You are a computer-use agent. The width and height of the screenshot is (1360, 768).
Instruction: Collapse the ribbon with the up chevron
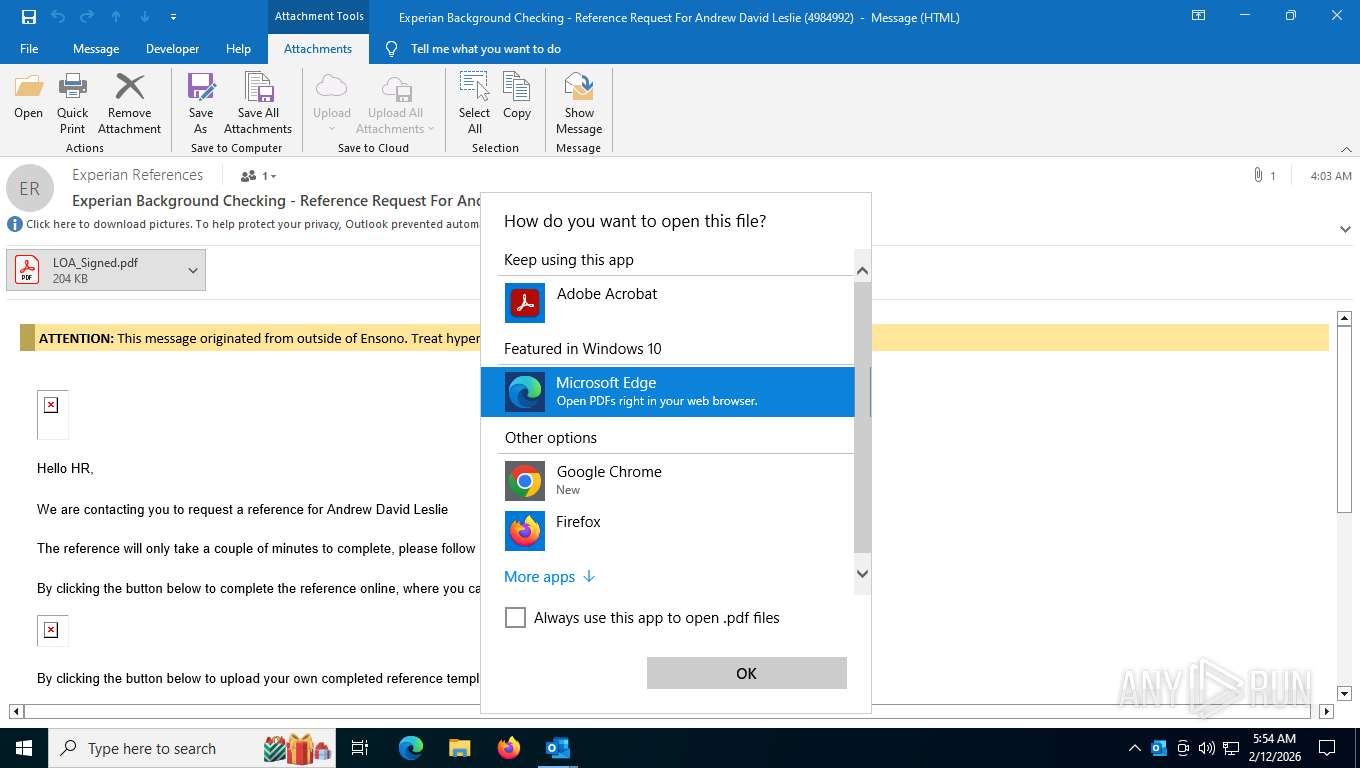pos(1345,149)
